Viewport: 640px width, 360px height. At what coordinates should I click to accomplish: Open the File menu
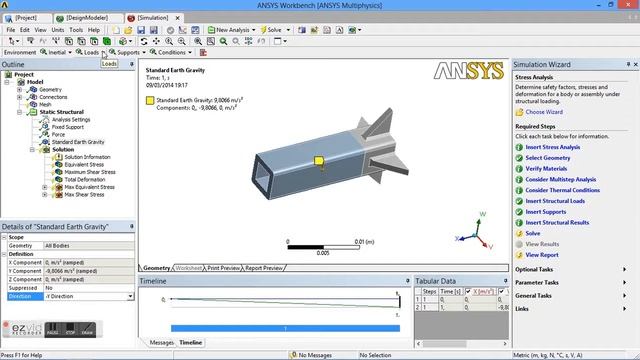[11, 30]
